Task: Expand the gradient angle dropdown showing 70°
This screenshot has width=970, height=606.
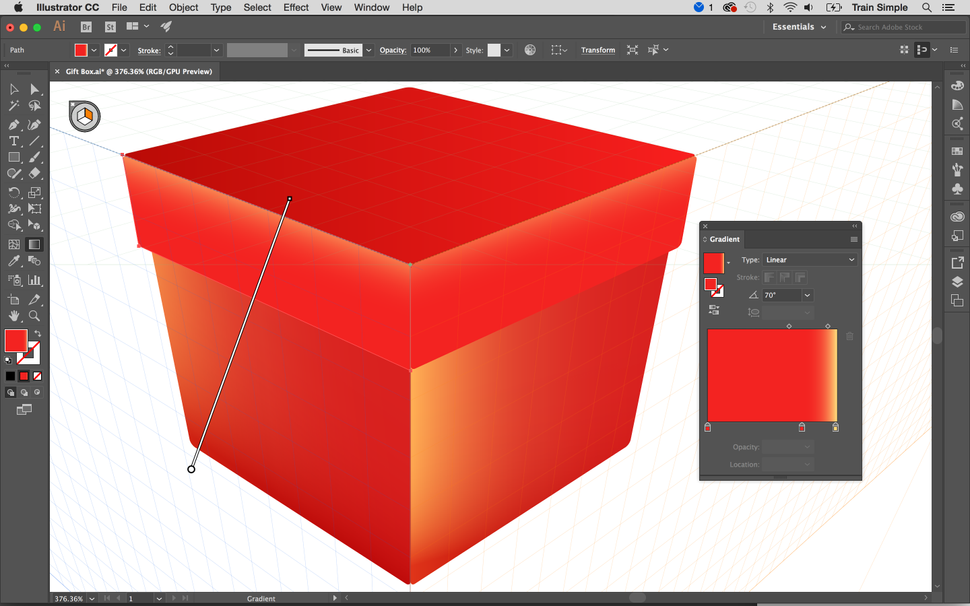Action: coord(806,296)
